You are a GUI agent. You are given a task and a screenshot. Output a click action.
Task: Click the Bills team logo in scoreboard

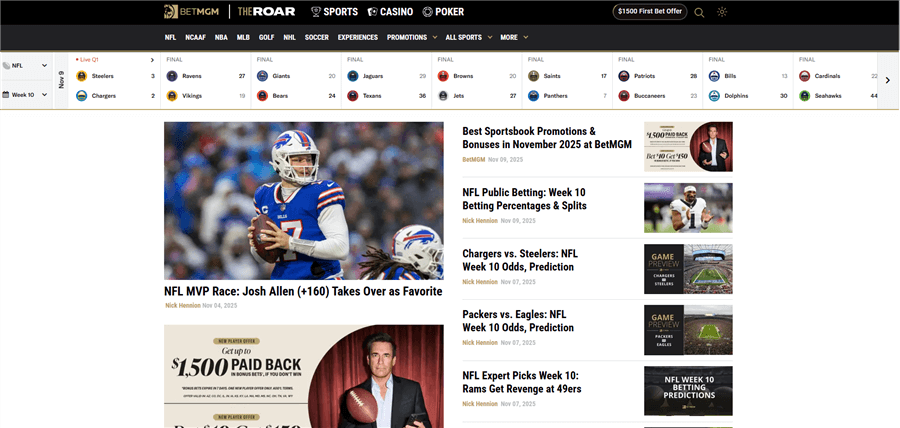pyautogui.click(x=714, y=76)
